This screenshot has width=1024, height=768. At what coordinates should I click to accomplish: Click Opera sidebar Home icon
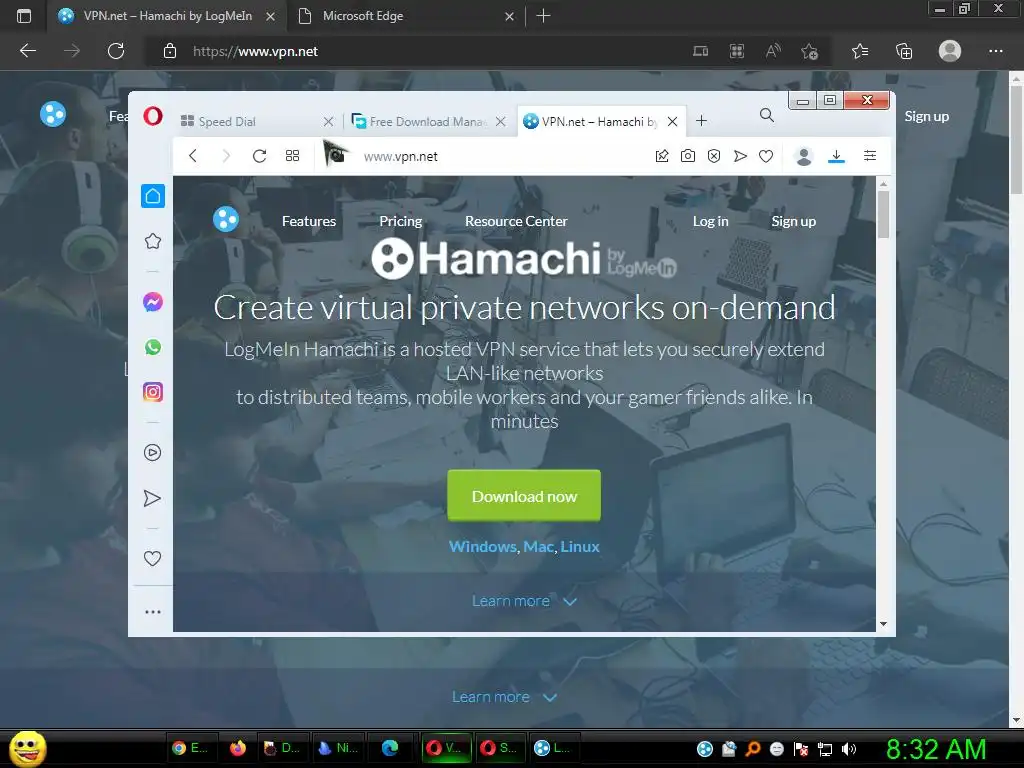pos(153,196)
